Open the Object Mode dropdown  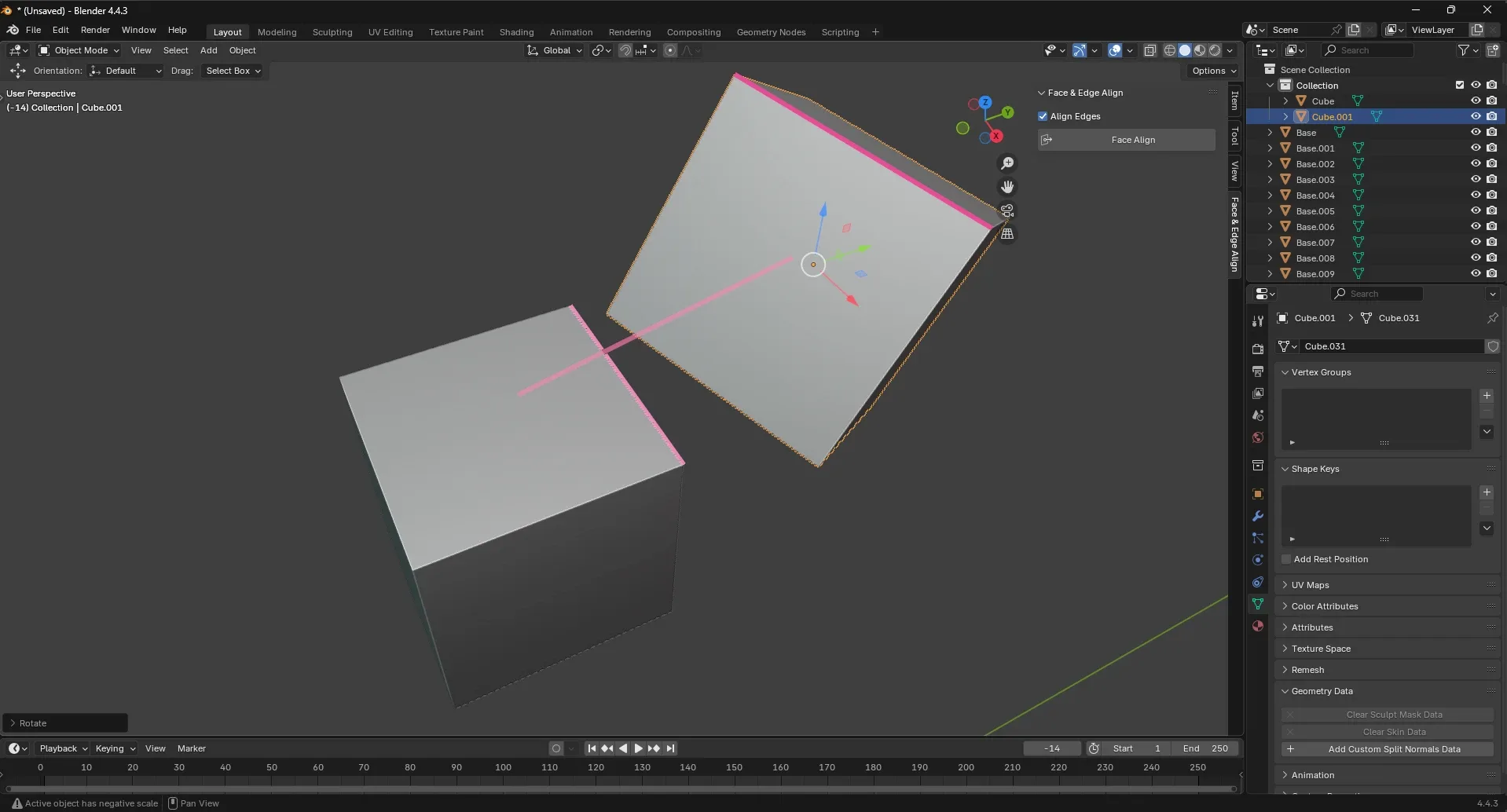tap(79, 50)
